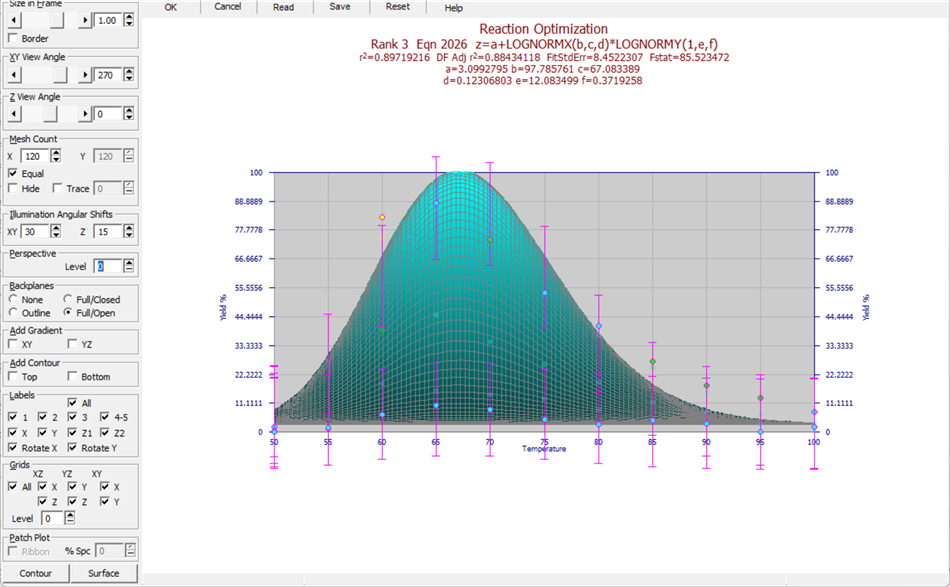Click the Reset menu item

point(397,7)
